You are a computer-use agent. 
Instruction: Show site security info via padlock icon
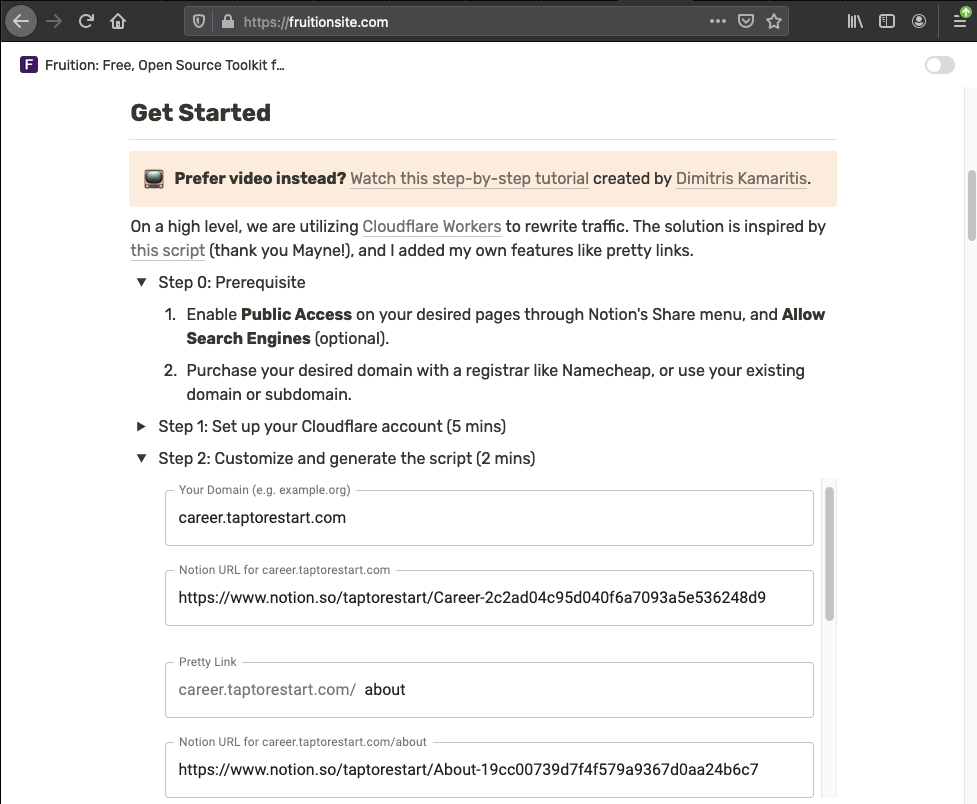tap(228, 22)
